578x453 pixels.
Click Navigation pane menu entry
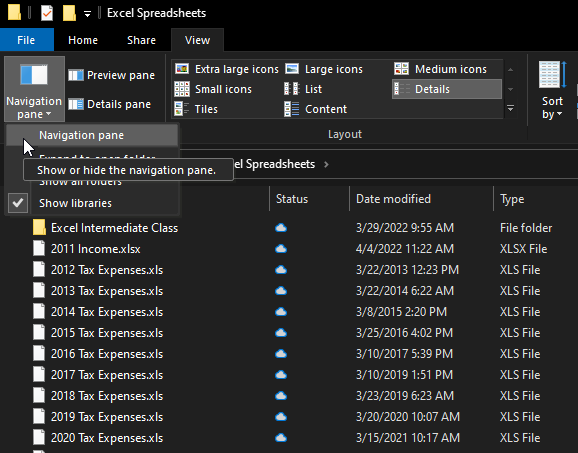coord(92,135)
